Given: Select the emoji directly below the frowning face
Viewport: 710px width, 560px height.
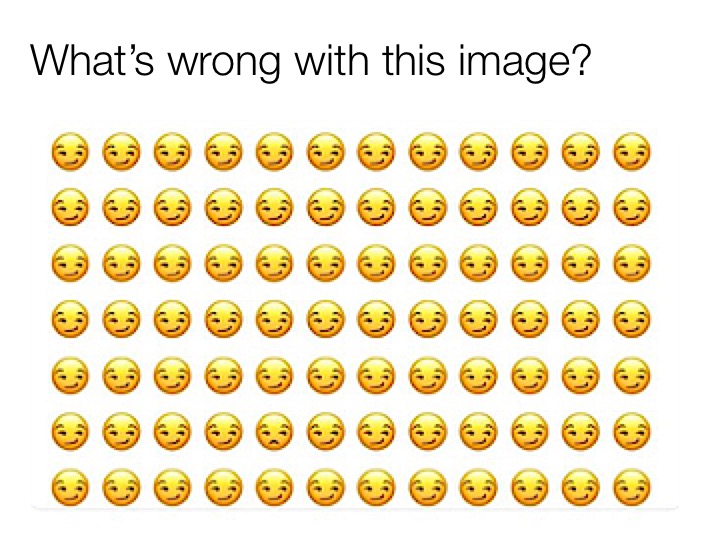Looking at the screenshot, I should point(274,487).
